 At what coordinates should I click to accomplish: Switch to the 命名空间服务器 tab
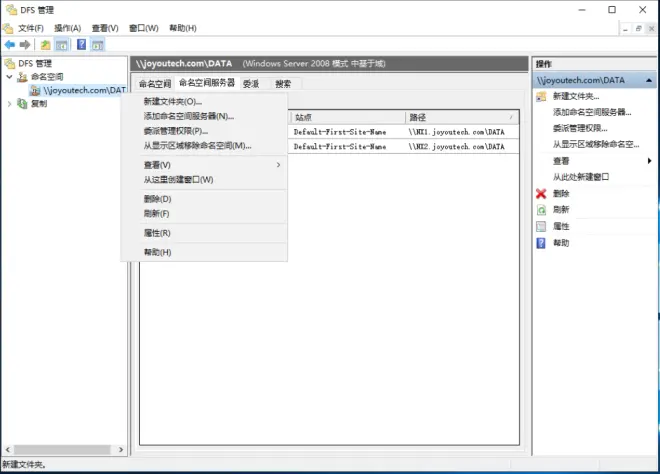click(207, 83)
